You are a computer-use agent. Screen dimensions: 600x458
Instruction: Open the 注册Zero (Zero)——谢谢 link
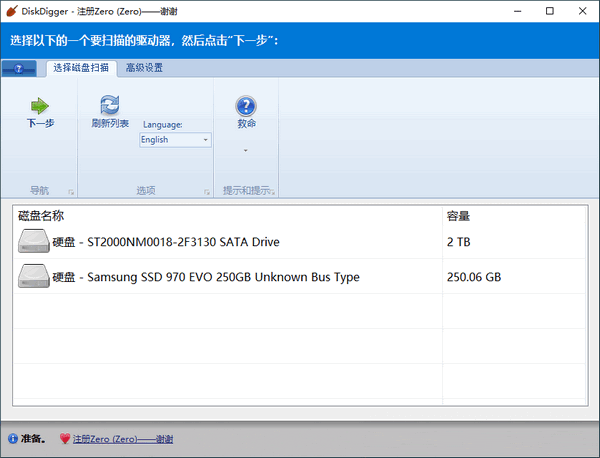click(x=123, y=439)
